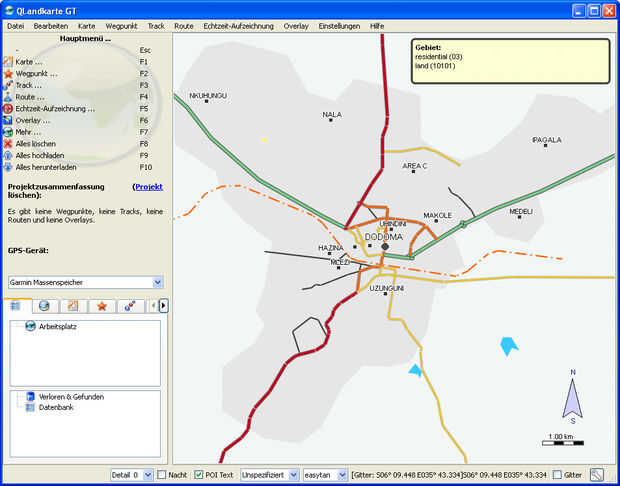The image size is (620, 486).
Task: Open the Wegpunkt menu in menu bar
Action: pyautogui.click(x=121, y=26)
